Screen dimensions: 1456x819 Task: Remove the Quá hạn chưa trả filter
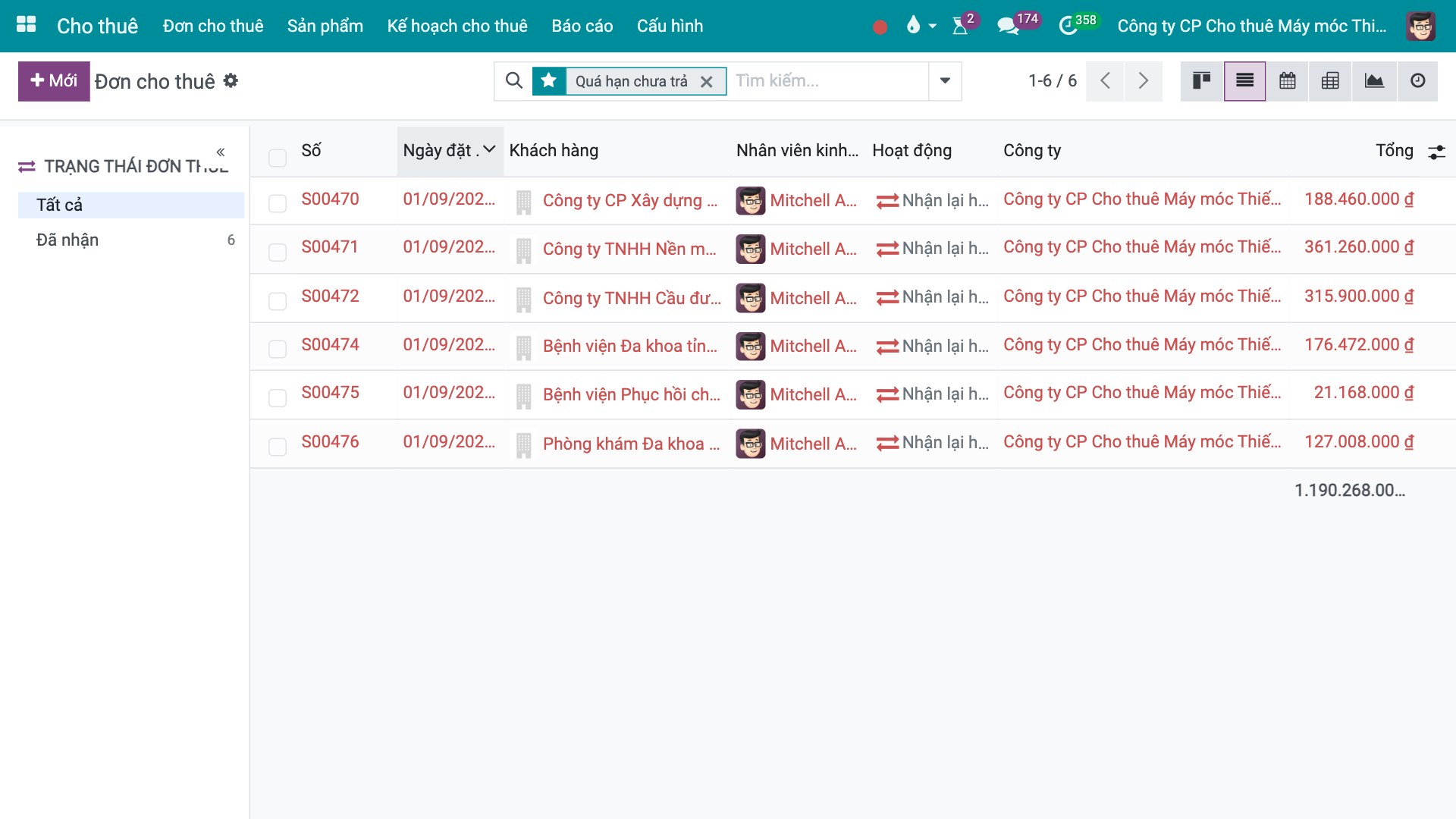click(706, 82)
